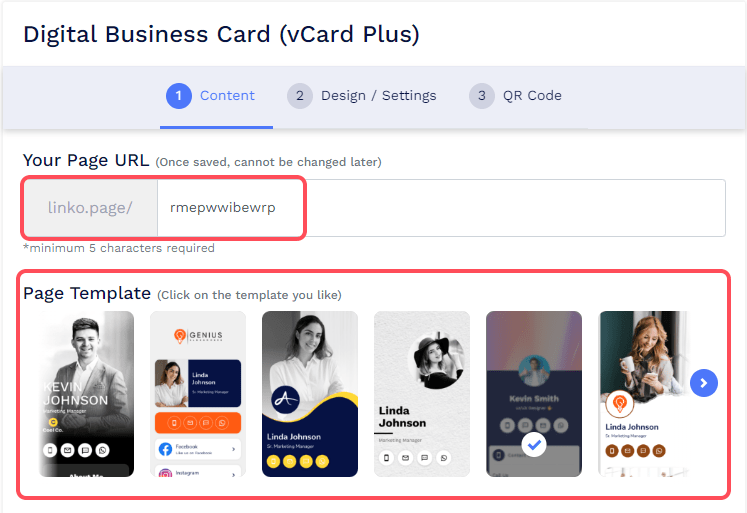Click the orange lightbulb logo on last template
The height and width of the screenshot is (513, 747).
619,404
